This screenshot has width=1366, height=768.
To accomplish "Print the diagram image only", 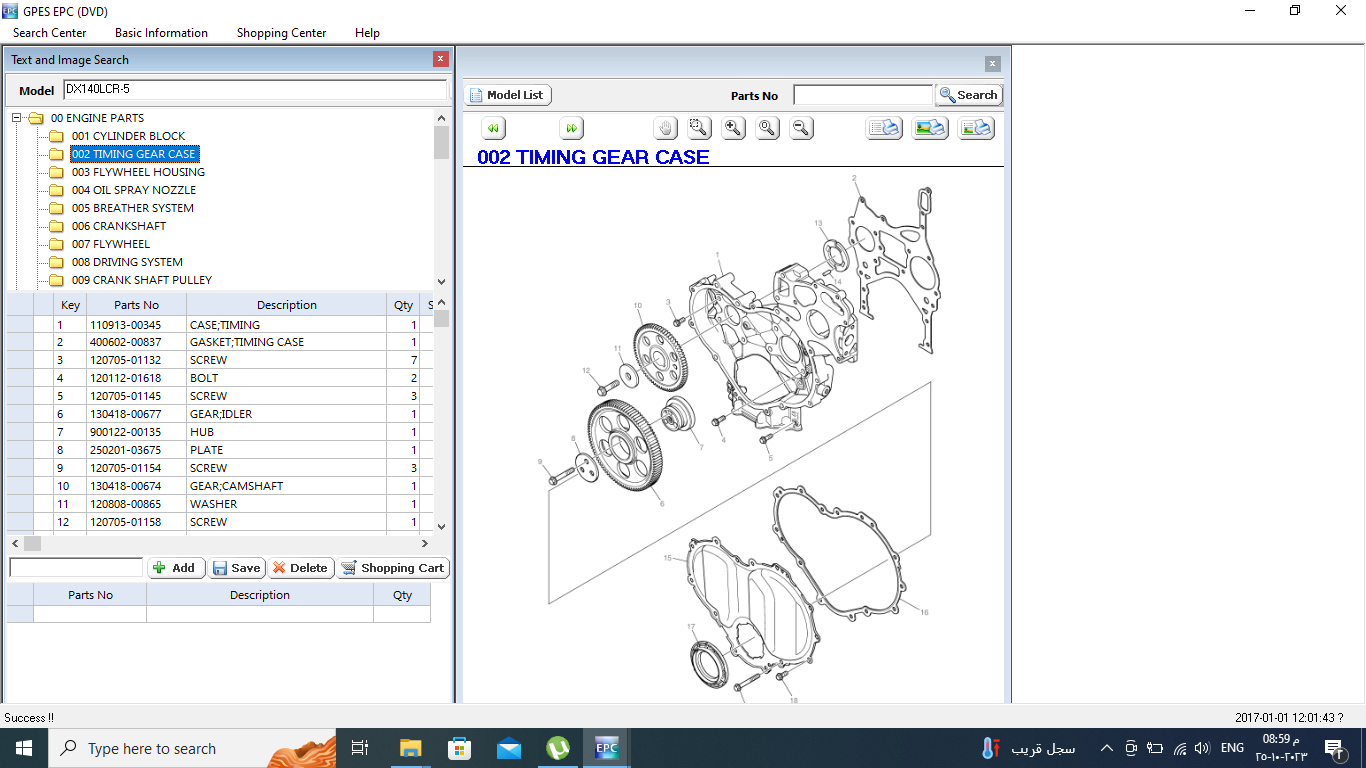I will (x=930, y=128).
